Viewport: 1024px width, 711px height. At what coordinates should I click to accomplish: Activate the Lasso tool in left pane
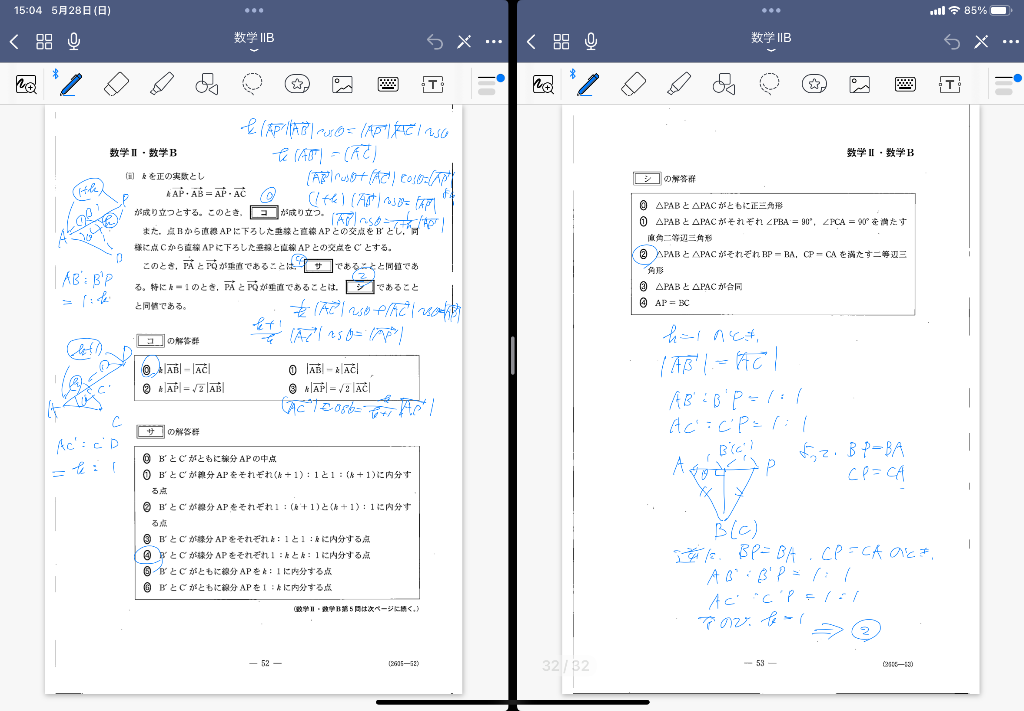[x=253, y=84]
